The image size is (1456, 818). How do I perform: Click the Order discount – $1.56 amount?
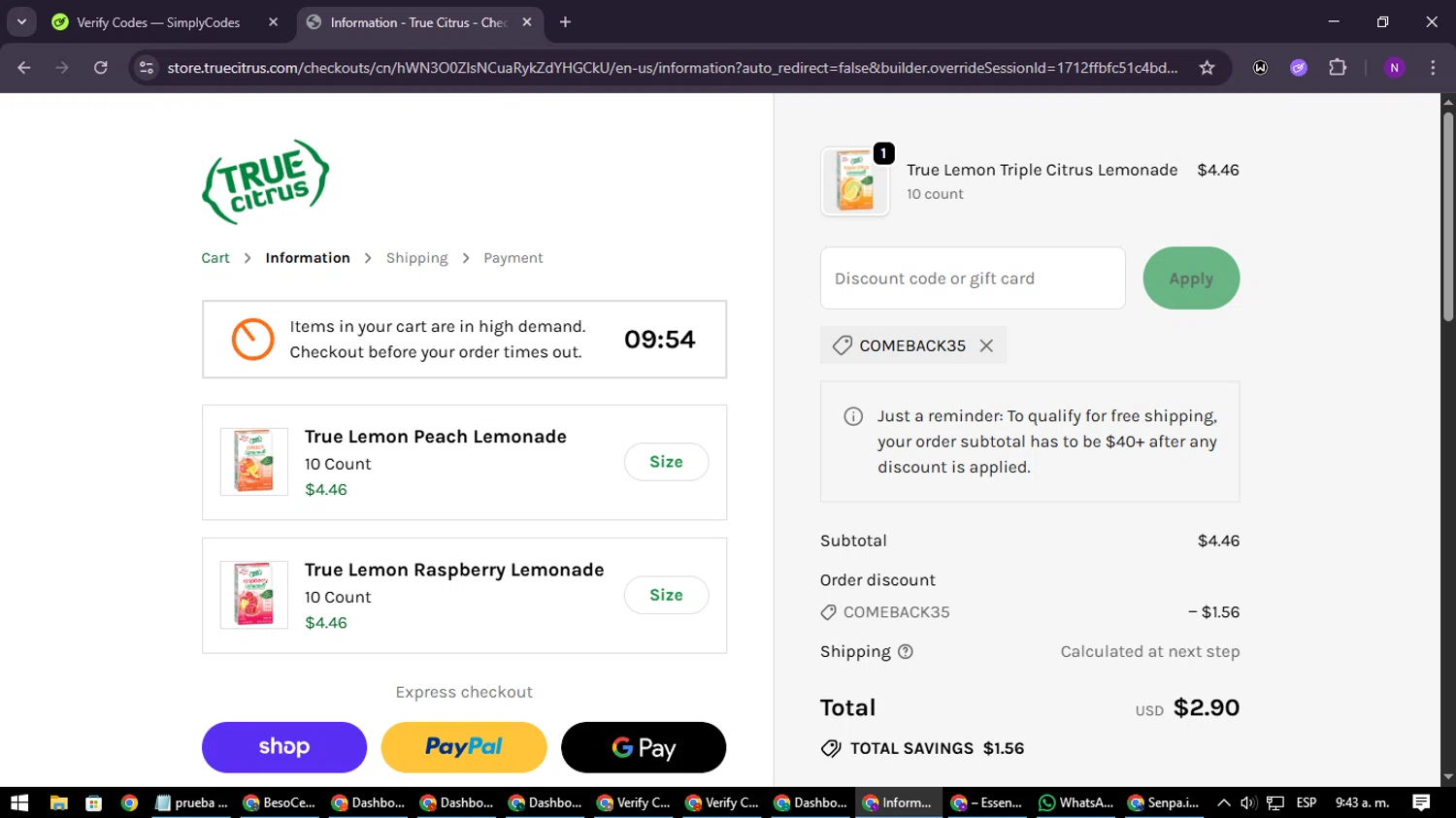pos(1213,612)
